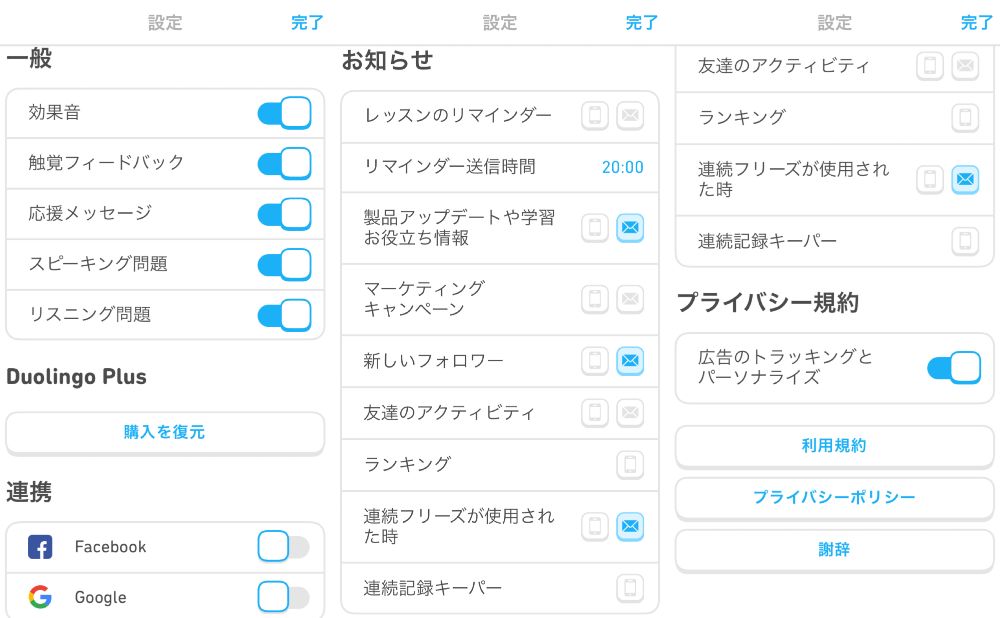Tap 完了 in the leftmost screen header
This screenshot has height=618, width=1000.
(307, 23)
